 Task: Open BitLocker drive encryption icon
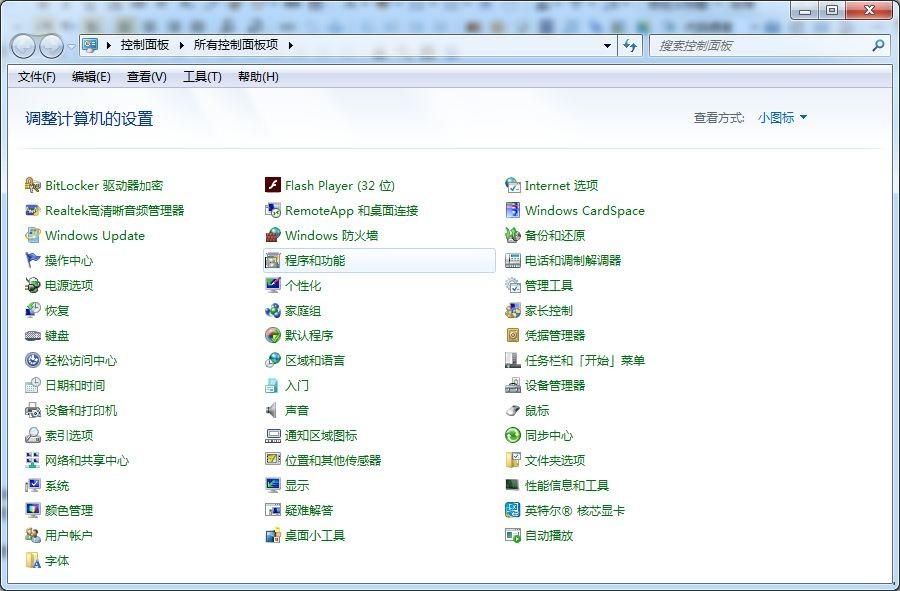[x=33, y=185]
